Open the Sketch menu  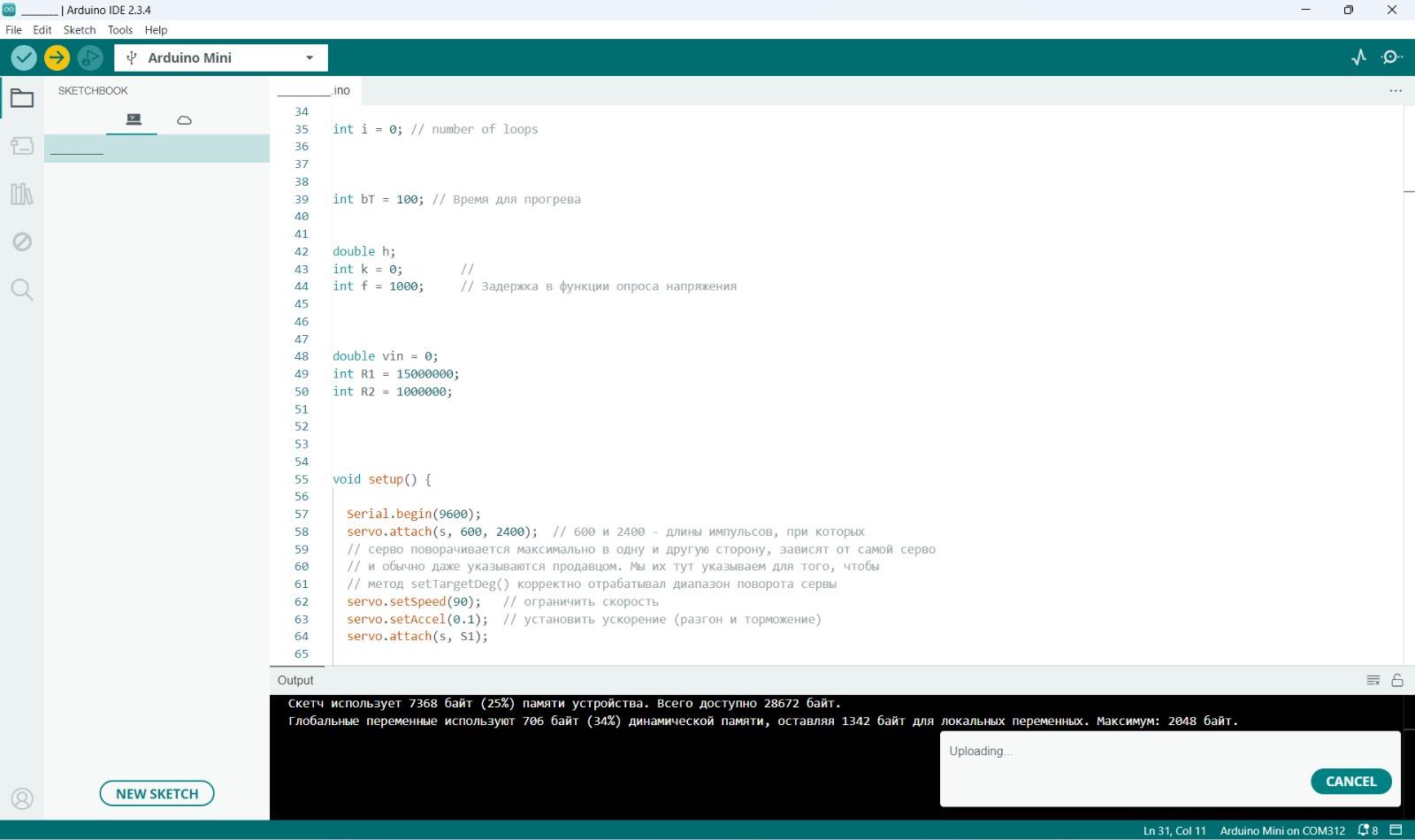pyautogui.click(x=79, y=30)
